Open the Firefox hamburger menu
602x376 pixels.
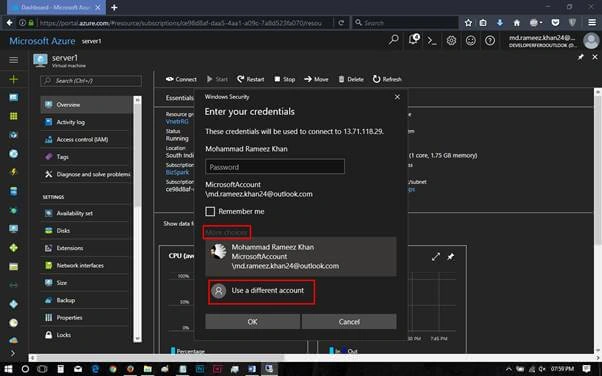(x=592, y=23)
